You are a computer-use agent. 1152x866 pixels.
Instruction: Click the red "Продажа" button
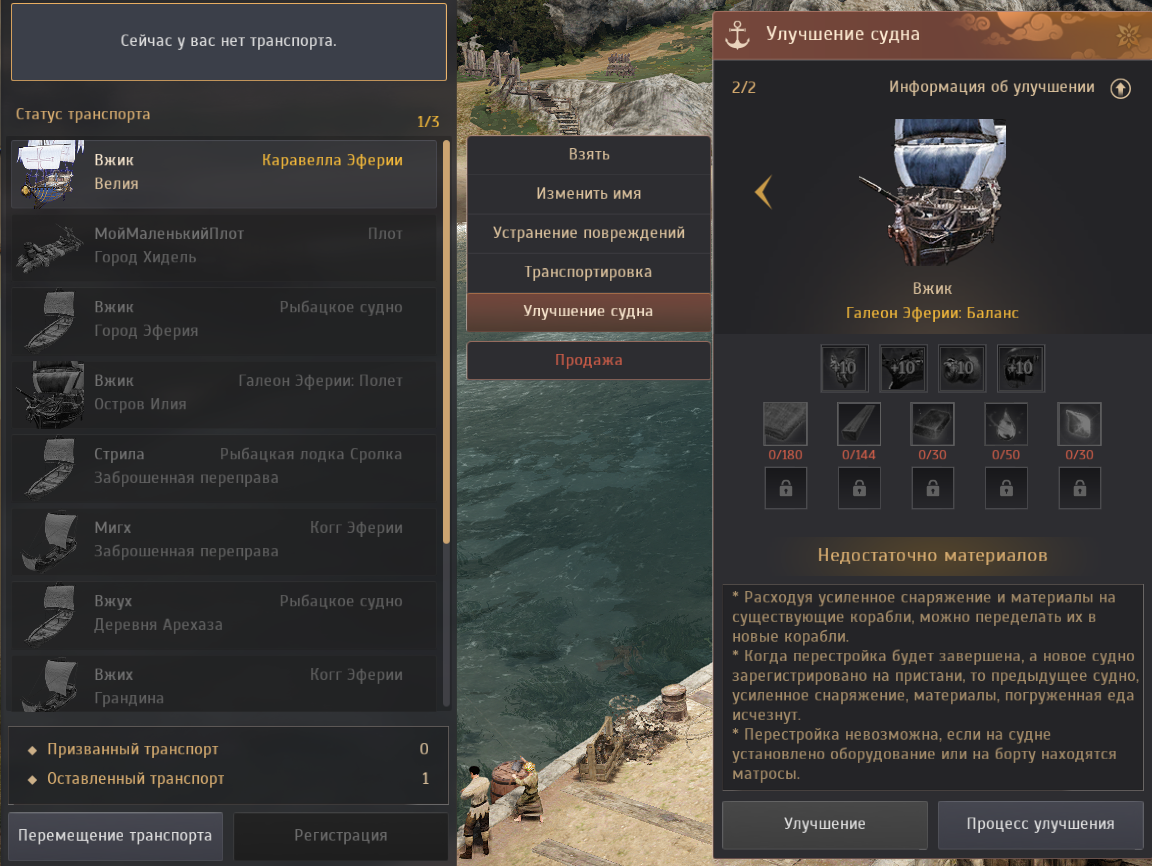point(588,360)
